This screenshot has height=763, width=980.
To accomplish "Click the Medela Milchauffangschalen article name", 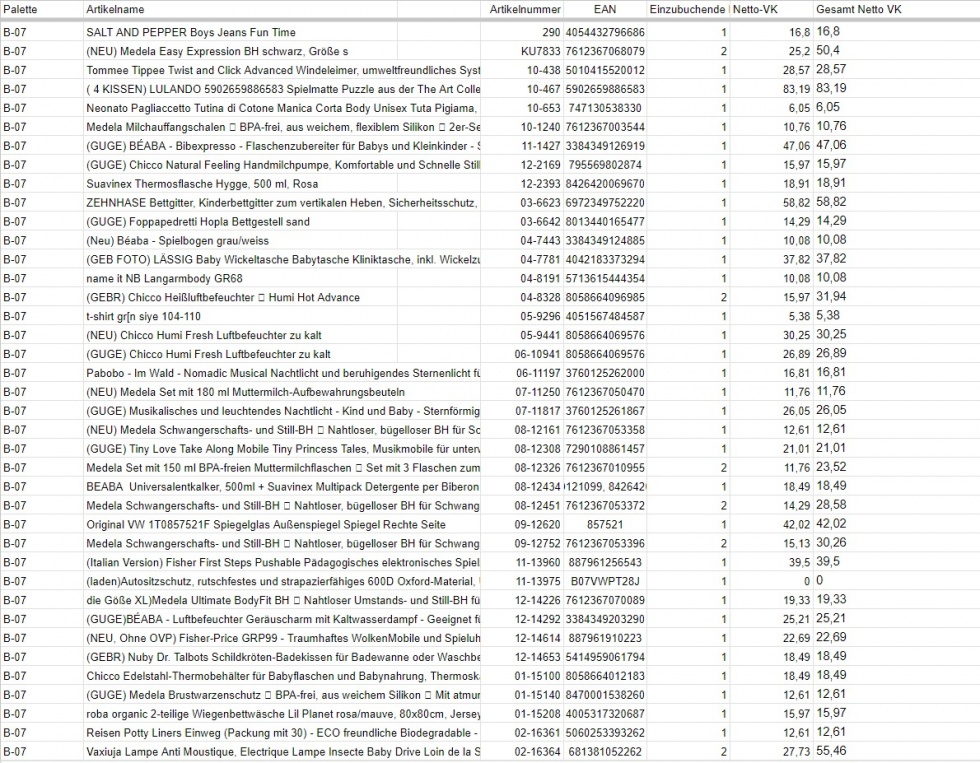I will click(283, 127).
